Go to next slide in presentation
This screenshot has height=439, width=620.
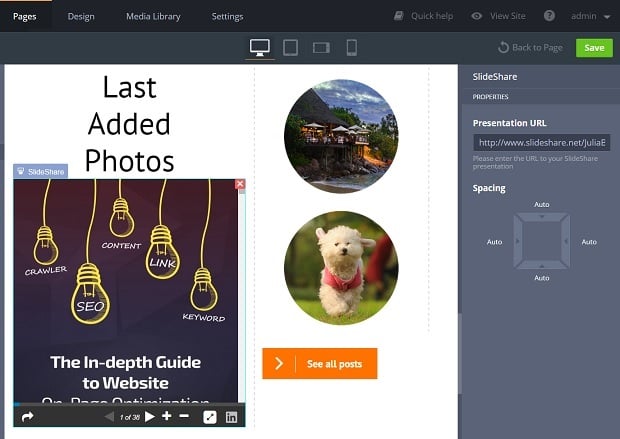click(150, 417)
